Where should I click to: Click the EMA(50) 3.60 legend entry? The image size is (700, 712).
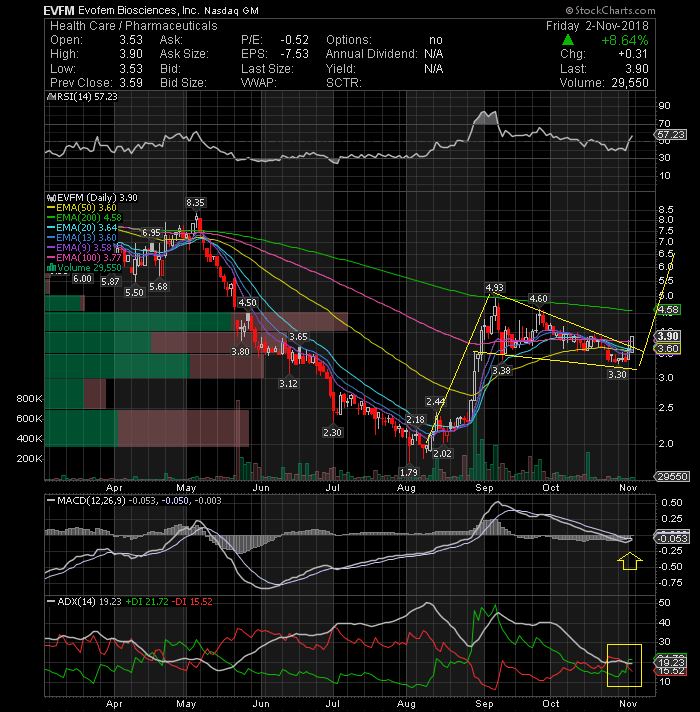pos(82,208)
